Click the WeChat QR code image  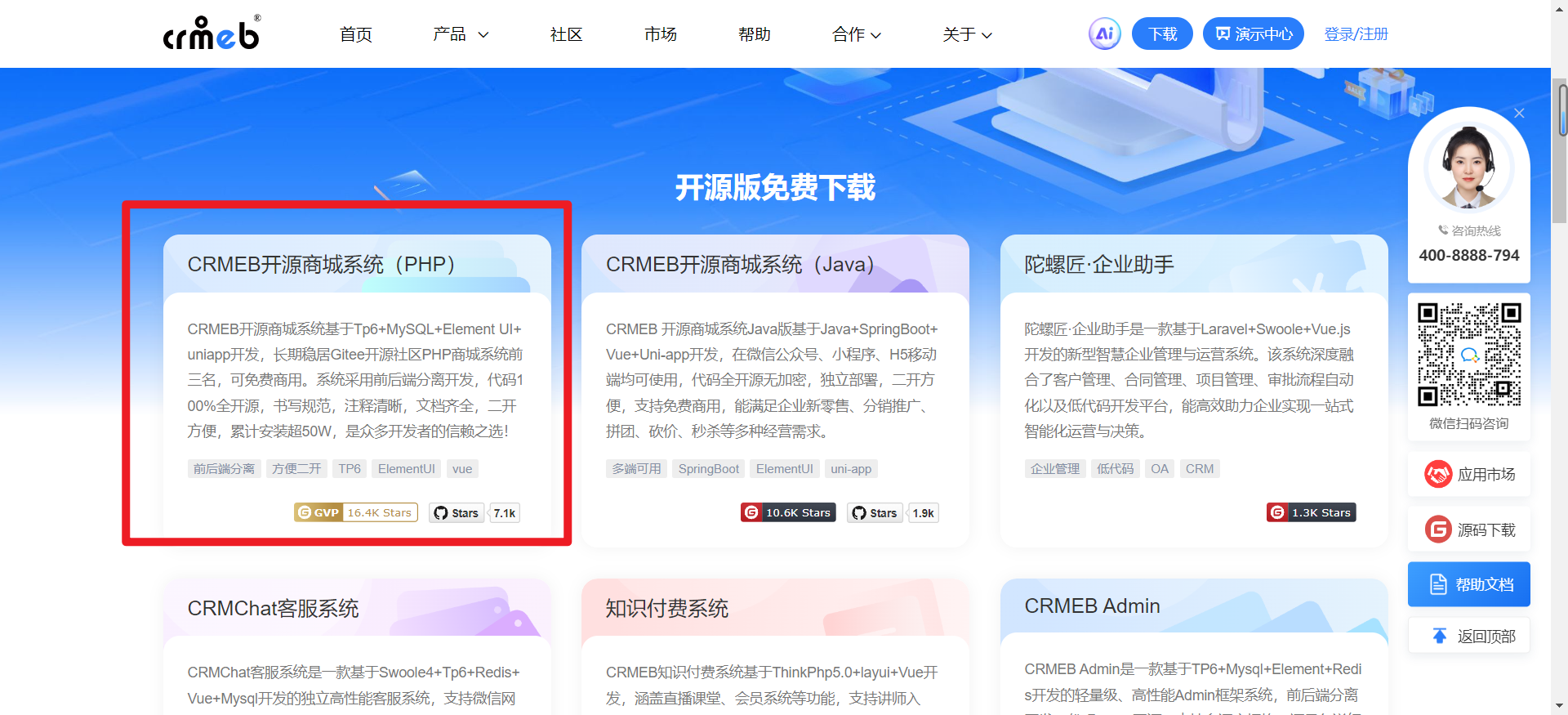click(1468, 354)
